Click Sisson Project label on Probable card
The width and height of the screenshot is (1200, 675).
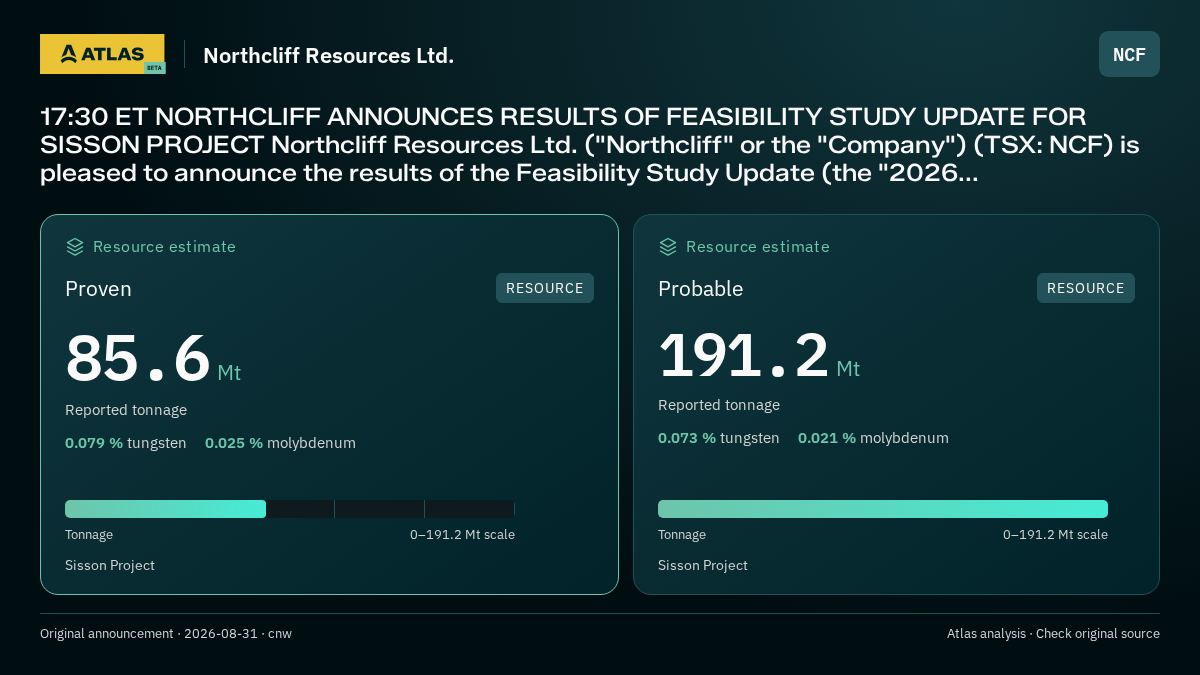(703, 566)
